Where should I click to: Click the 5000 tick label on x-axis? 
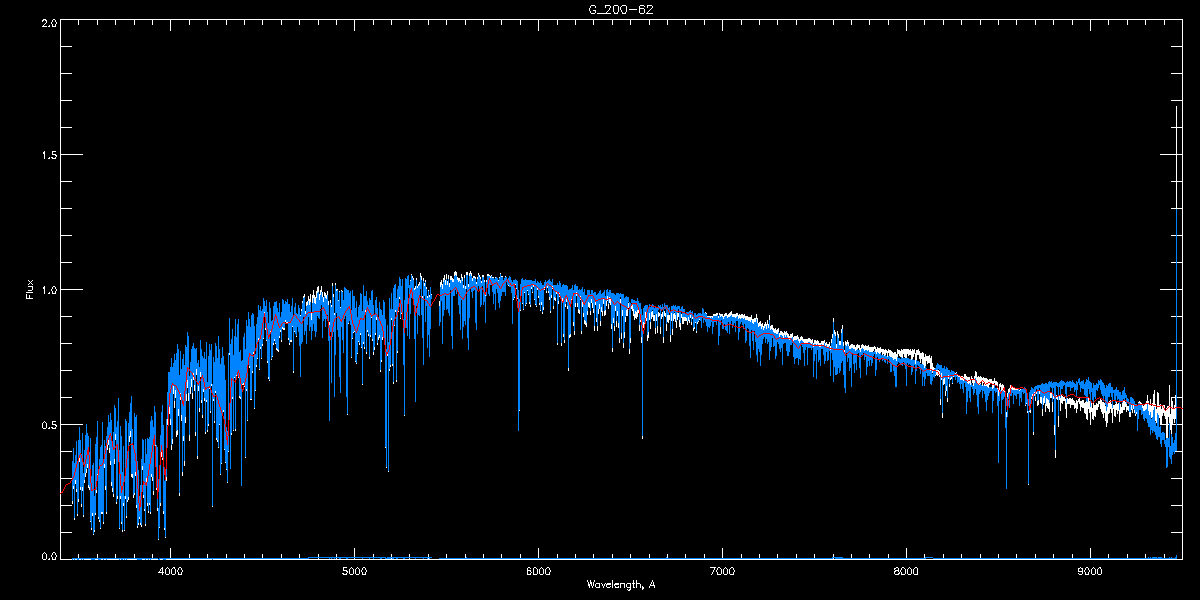click(354, 572)
